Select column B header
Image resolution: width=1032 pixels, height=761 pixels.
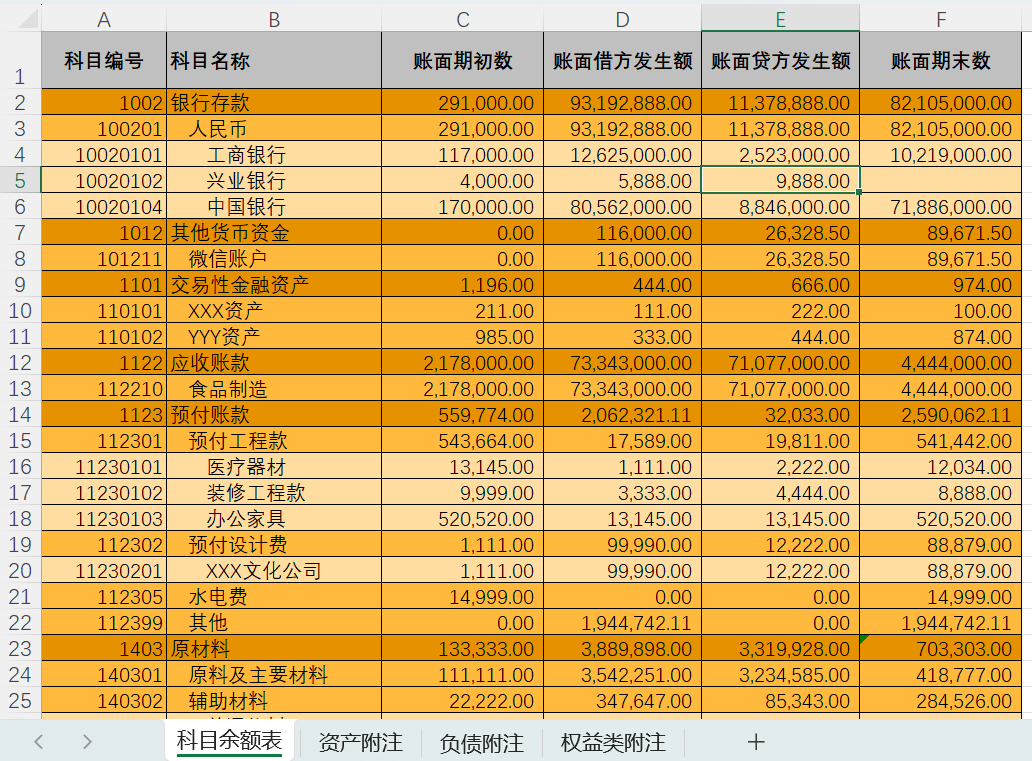pyautogui.click(x=274, y=19)
